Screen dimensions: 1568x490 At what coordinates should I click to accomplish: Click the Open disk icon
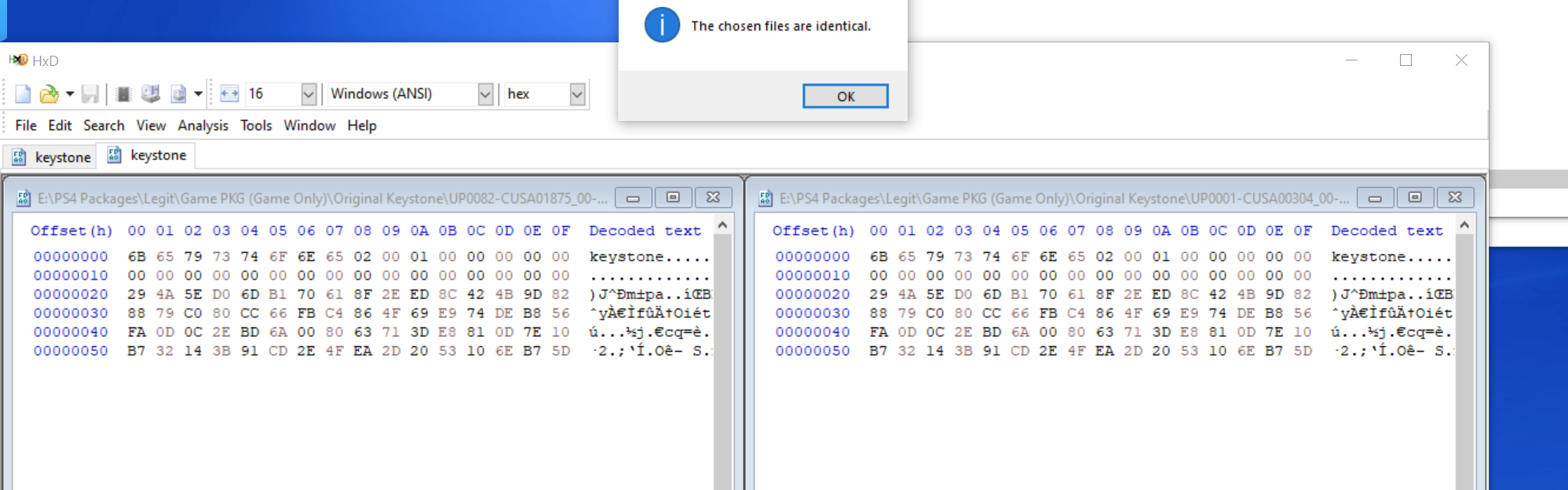[x=151, y=94]
